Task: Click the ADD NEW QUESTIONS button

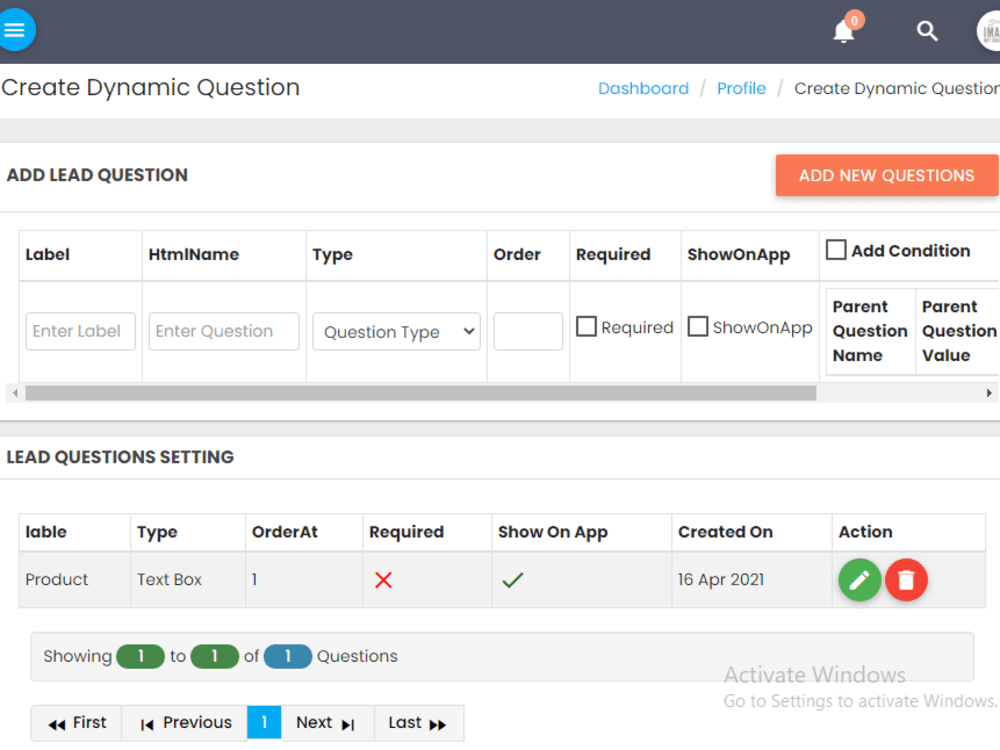Action: pyautogui.click(x=886, y=175)
